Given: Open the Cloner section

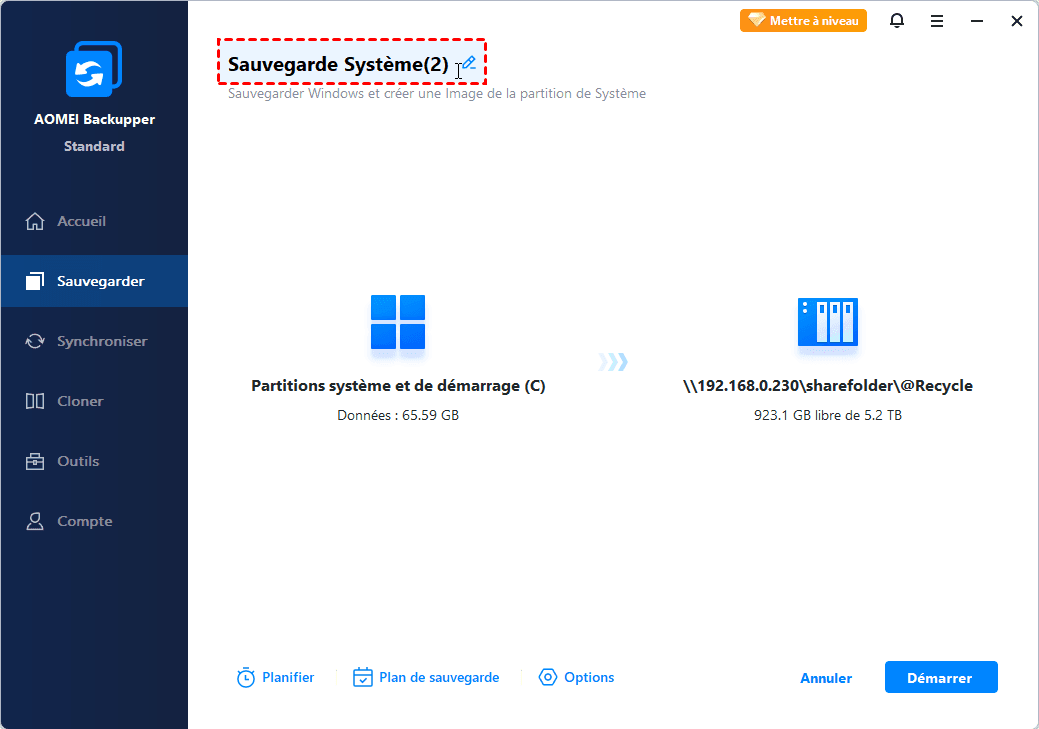Looking at the screenshot, I should tap(94, 401).
